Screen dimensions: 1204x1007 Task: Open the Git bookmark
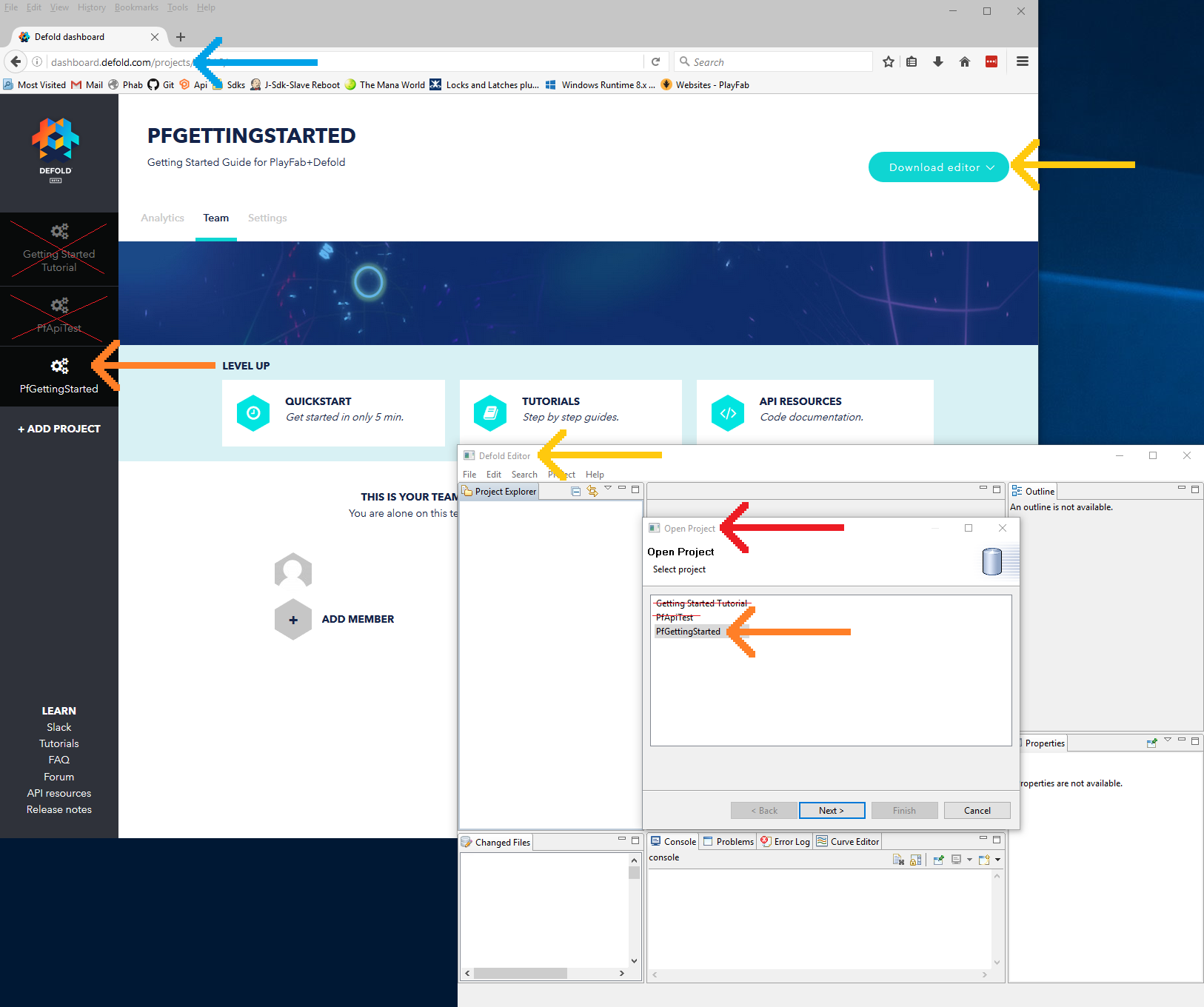(x=161, y=84)
